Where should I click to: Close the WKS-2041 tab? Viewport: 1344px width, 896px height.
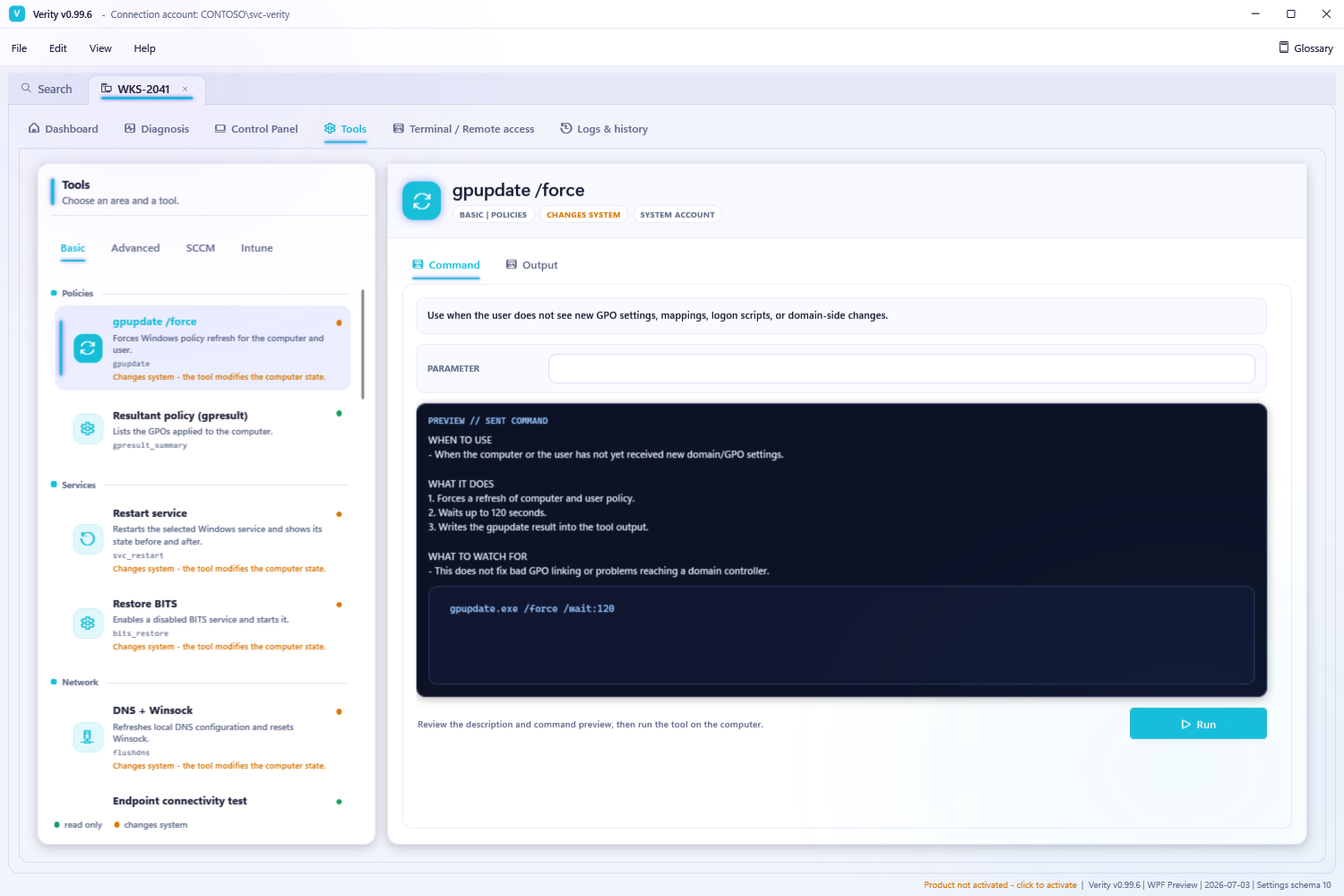coord(185,89)
